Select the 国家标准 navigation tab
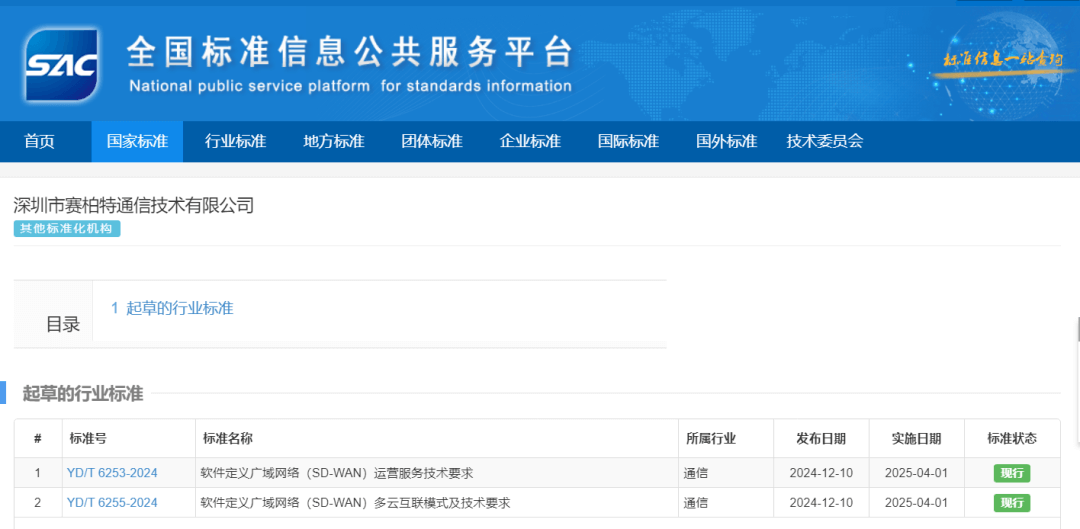This screenshot has width=1080, height=529. pos(137,141)
